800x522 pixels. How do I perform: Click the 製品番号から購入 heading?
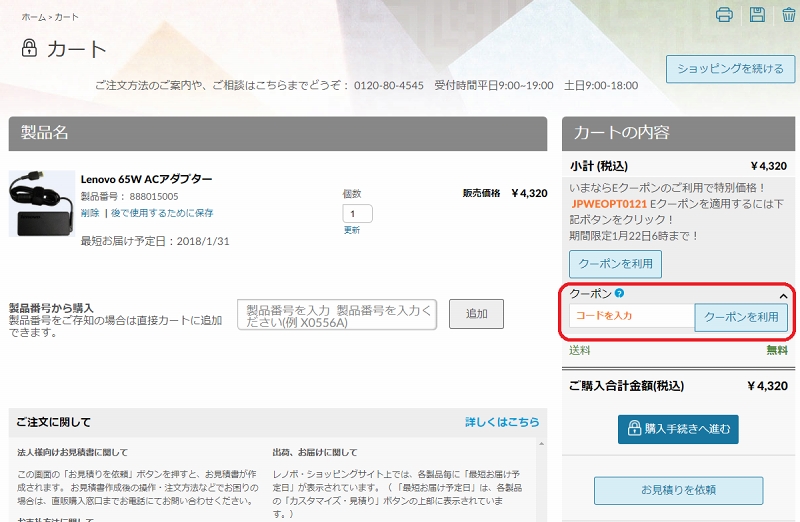click(51, 308)
